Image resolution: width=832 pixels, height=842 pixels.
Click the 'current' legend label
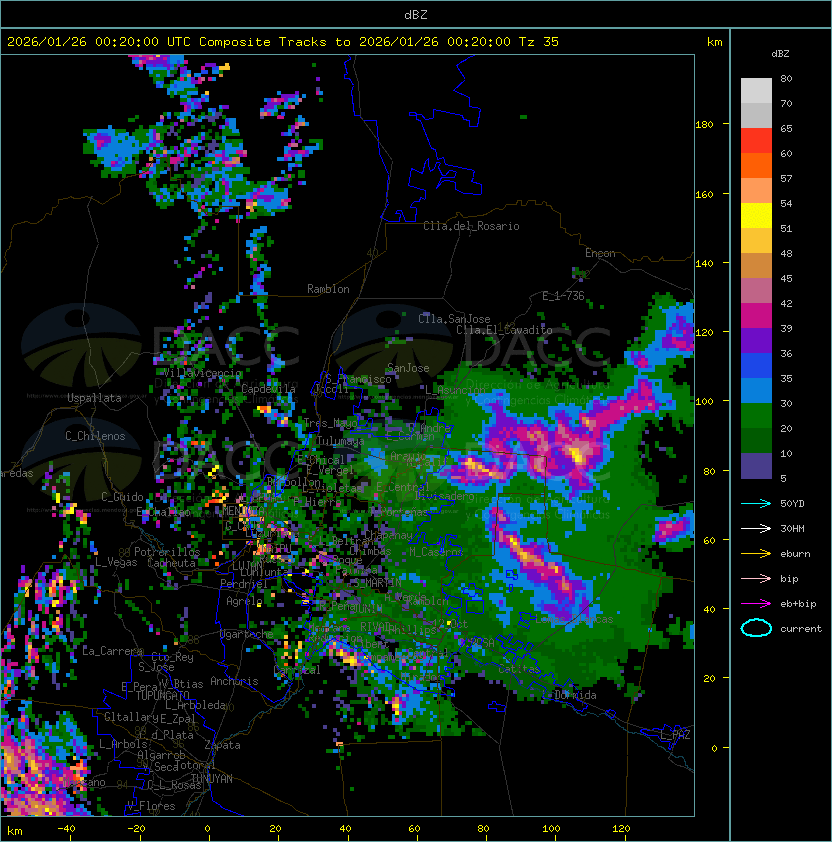[801, 629]
